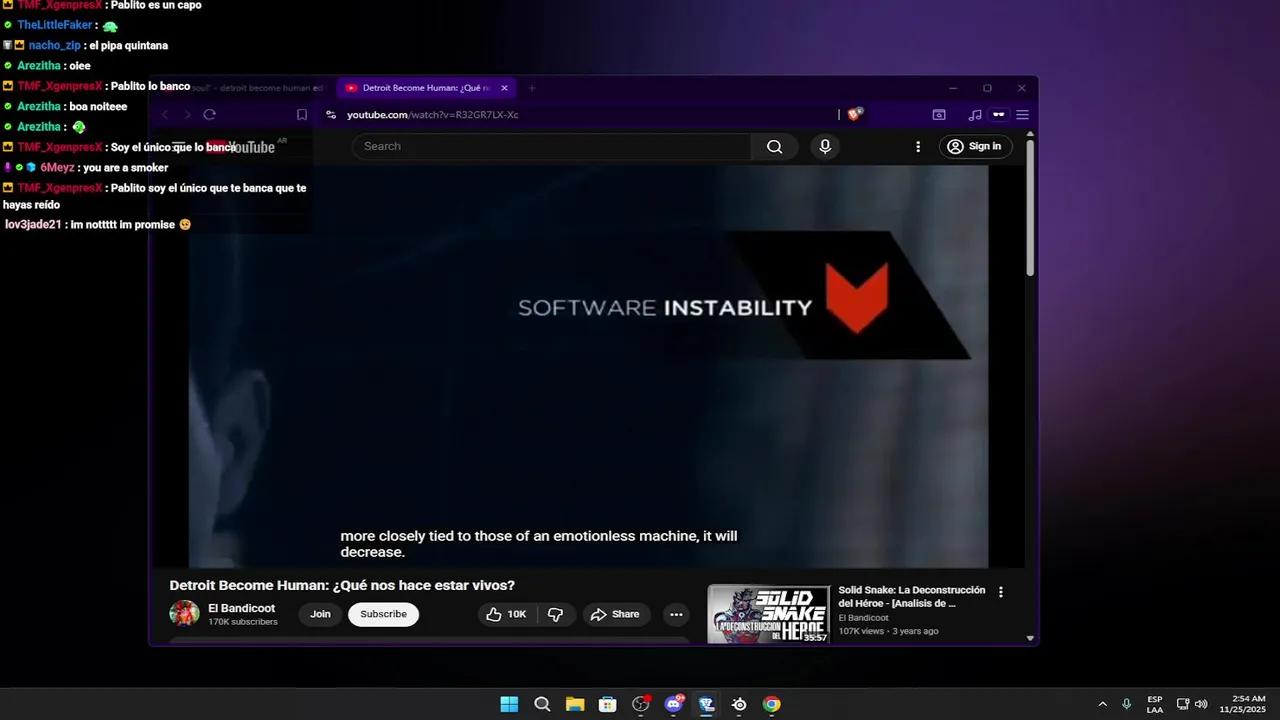The image size is (1280, 720).
Task: Open OBS Studio from the taskbar
Action: 640,704
